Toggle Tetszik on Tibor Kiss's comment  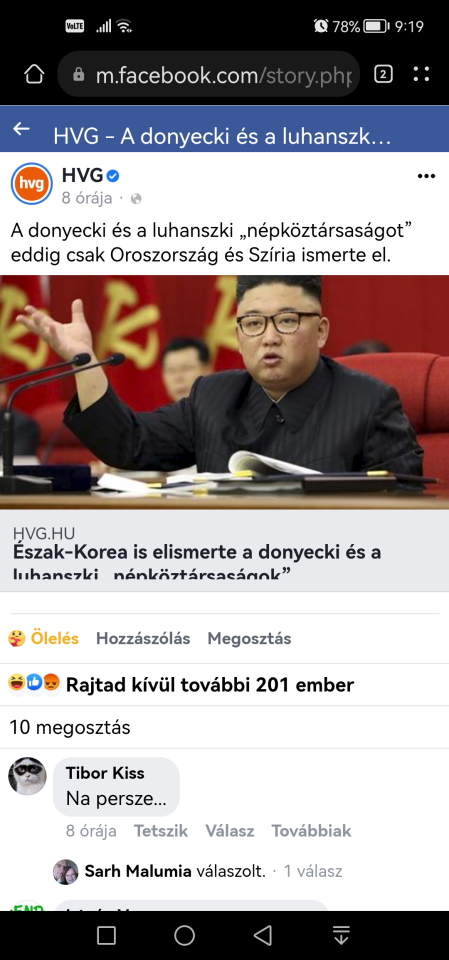[x=161, y=831]
